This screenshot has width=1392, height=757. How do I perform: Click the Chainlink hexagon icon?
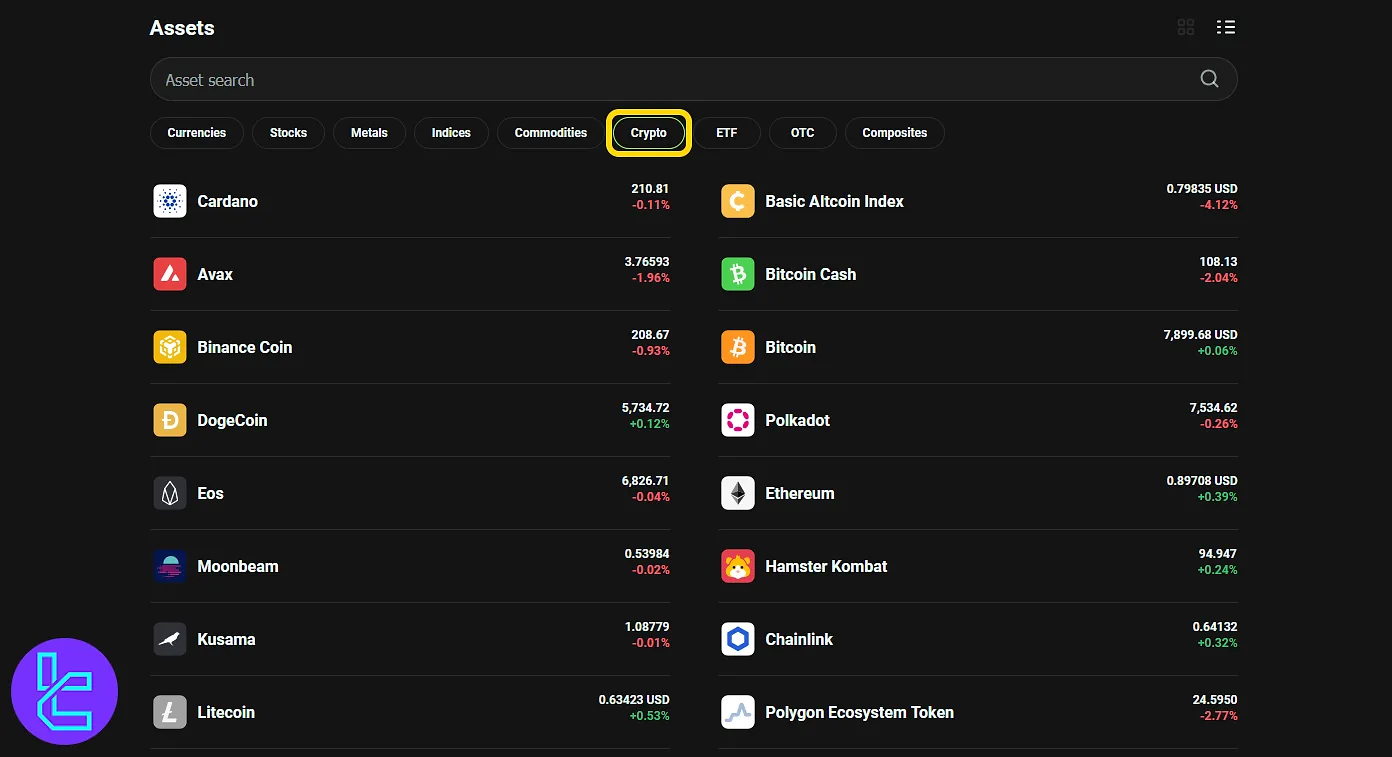click(x=738, y=639)
